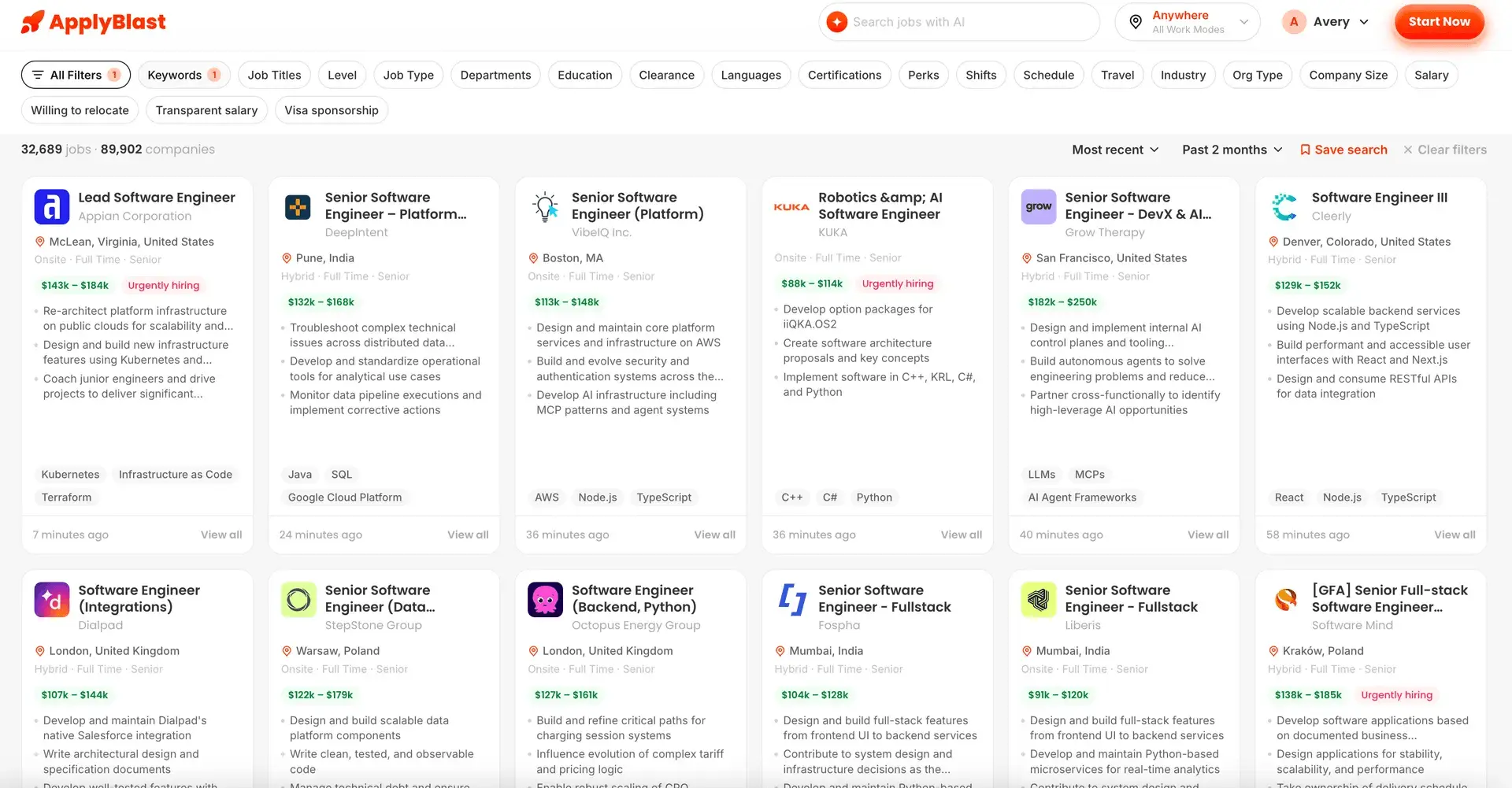Viewport: 1512px width, 788px height.
Task: Open the Software Mind logo
Action: [1285, 600]
